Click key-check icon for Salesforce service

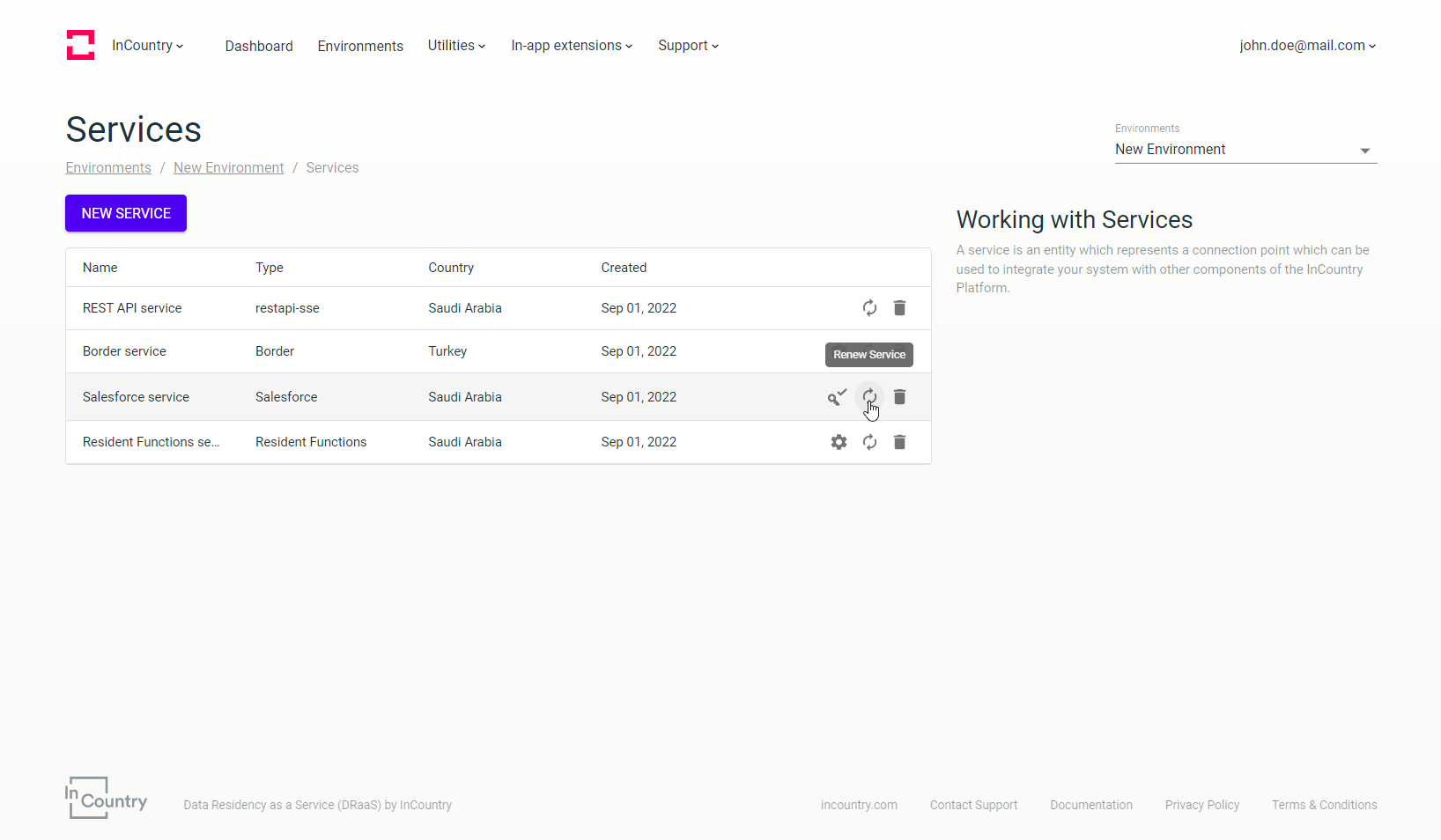837,397
